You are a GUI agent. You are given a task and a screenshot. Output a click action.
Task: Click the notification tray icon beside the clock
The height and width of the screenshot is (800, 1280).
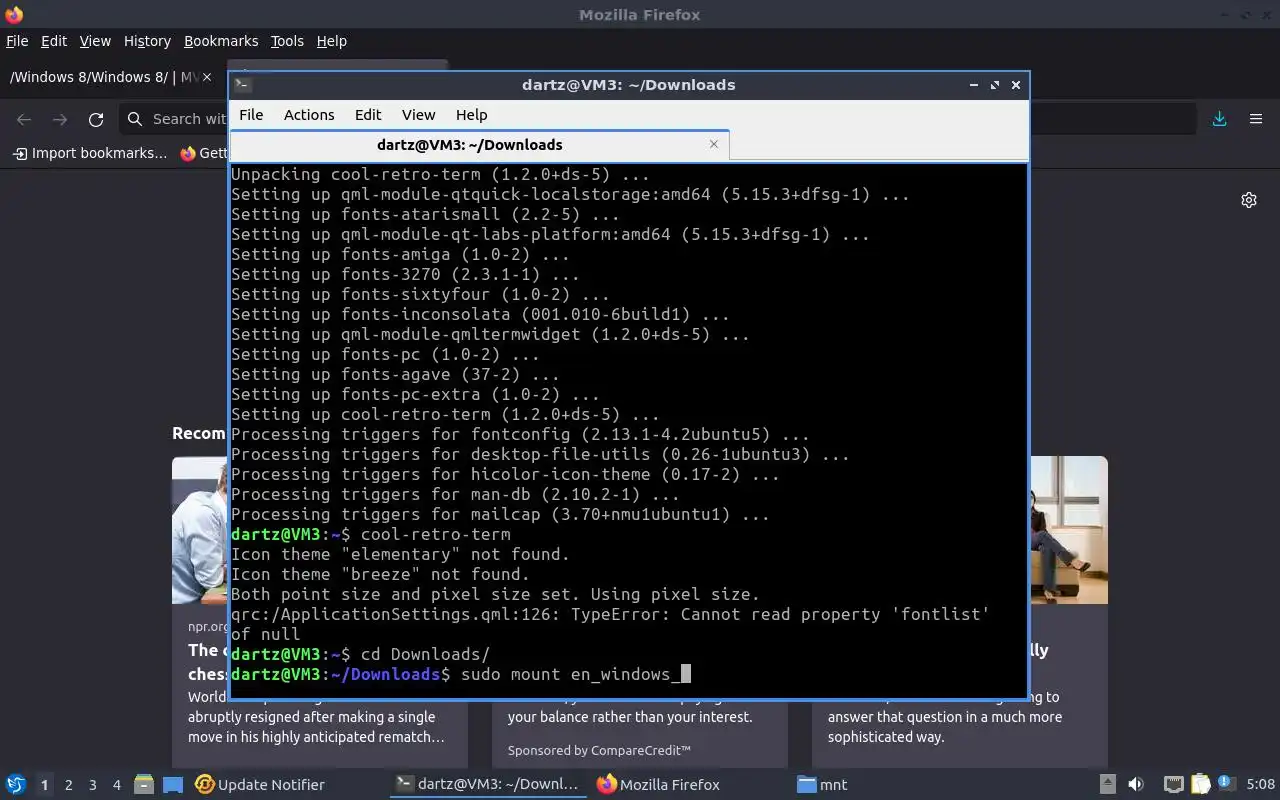tap(1227, 785)
